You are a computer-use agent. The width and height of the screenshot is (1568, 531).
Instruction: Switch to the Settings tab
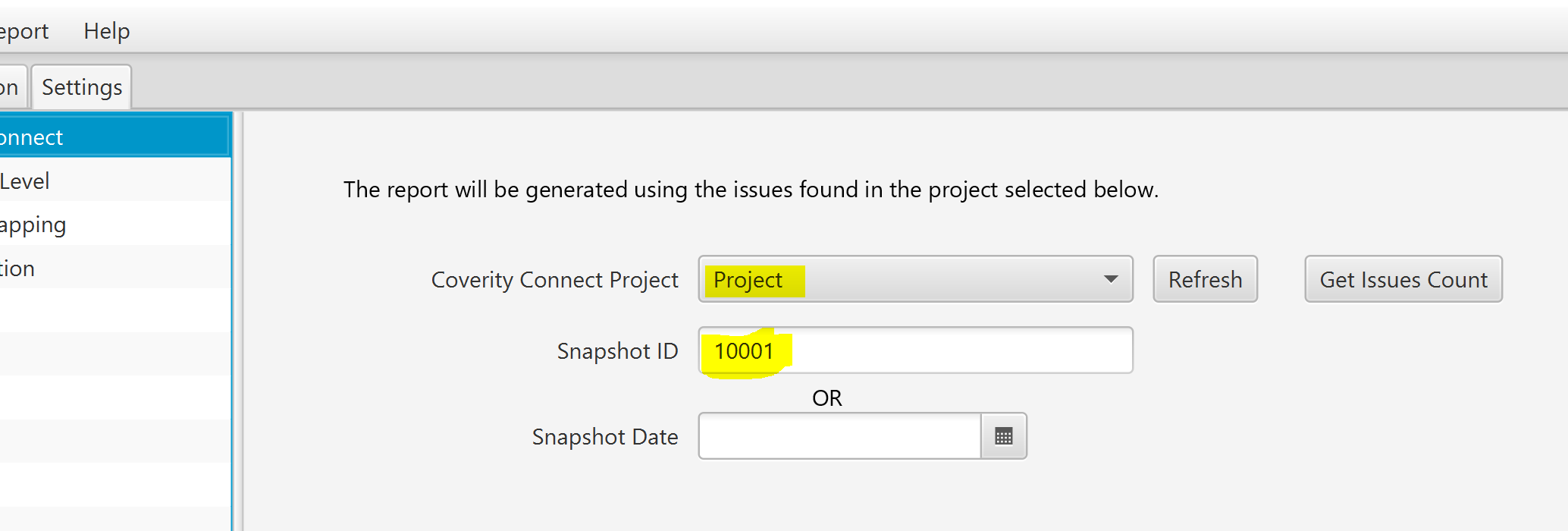tap(82, 87)
